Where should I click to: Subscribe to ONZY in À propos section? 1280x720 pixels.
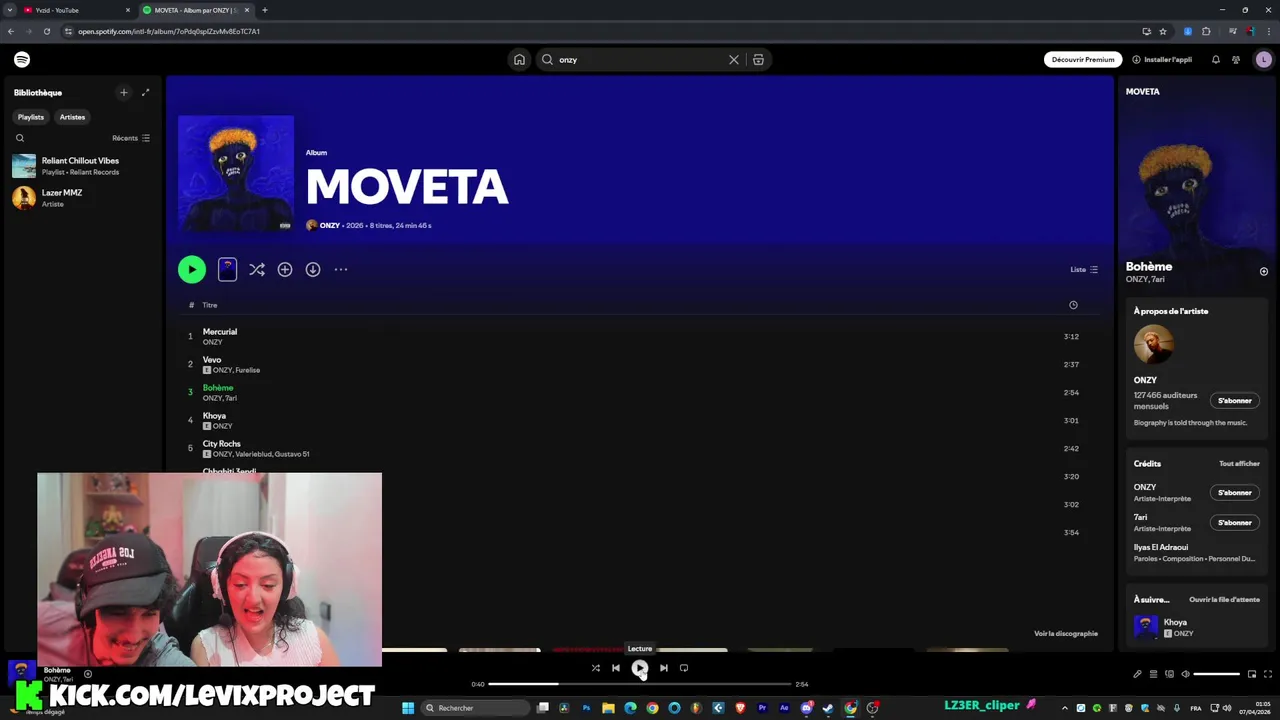[x=1235, y=401]
